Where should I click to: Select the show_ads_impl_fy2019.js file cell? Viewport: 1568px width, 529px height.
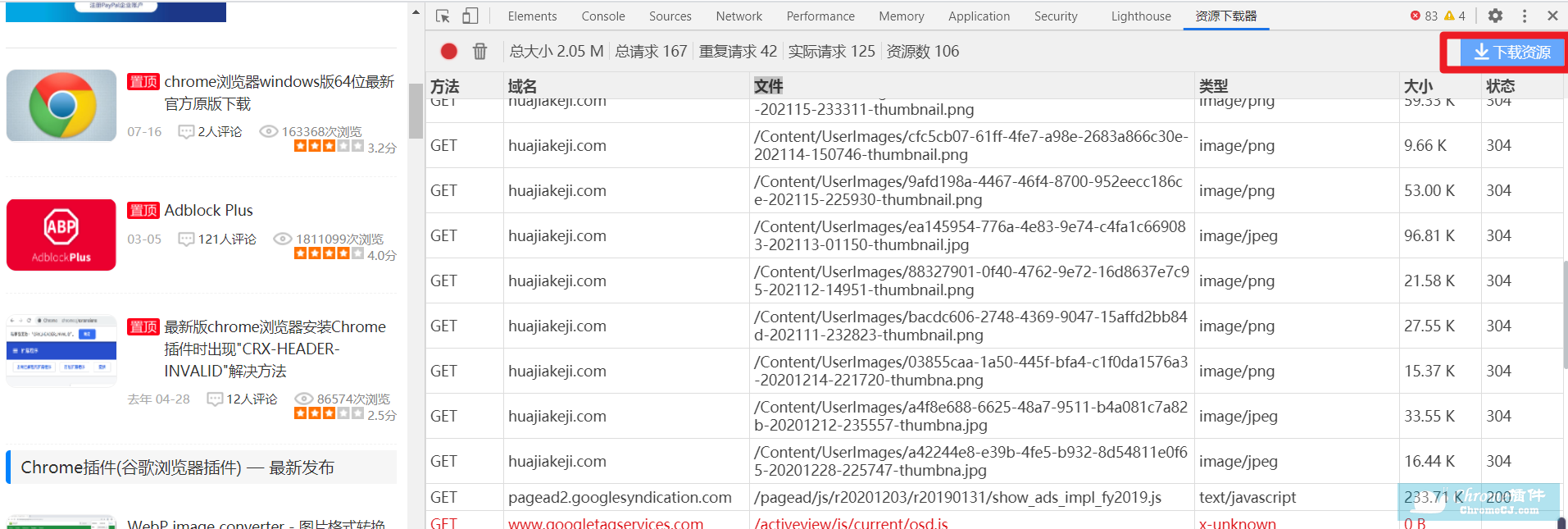coord(972,497)
